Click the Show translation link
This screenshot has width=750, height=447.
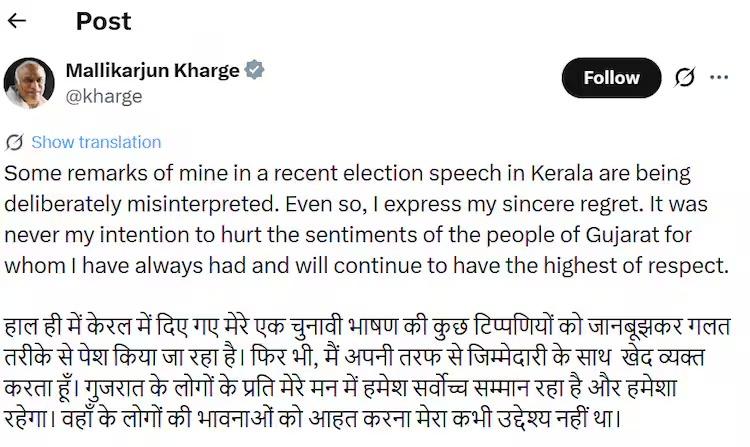pyautogui.click(x=96, y=142)
